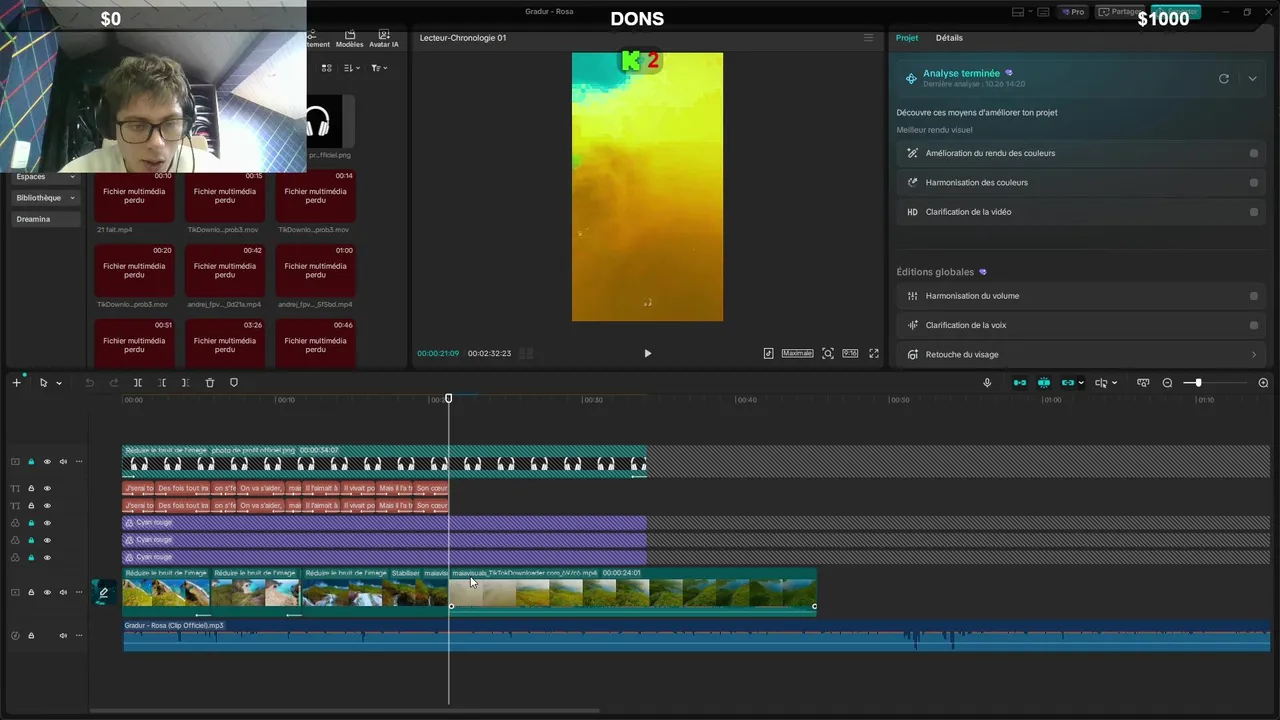
Task: Edit the cover on main track
Action: click(103, 593)
